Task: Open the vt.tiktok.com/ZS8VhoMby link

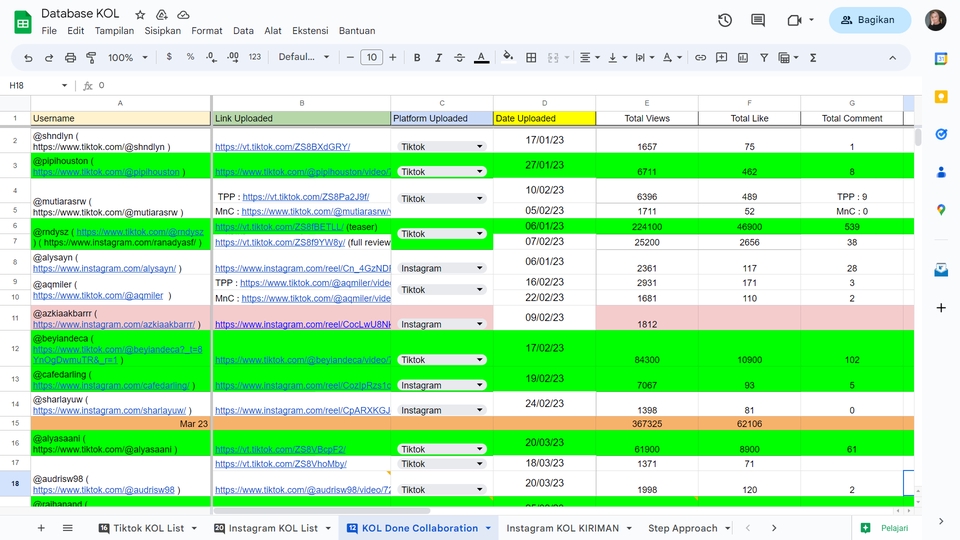Action: point(280,464)
